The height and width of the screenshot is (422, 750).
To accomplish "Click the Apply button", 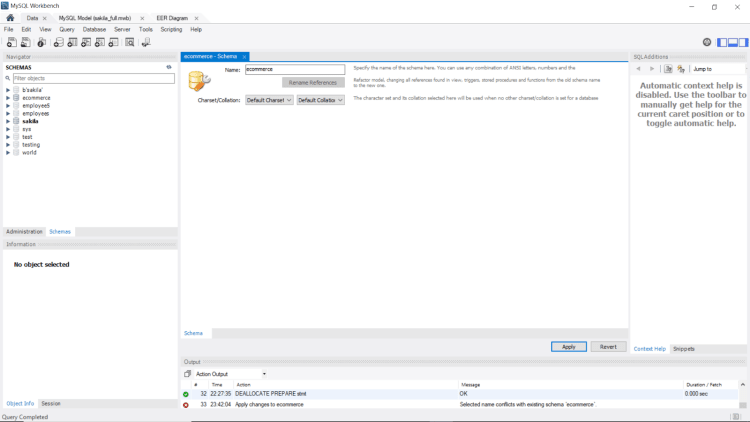I will tap(569, 347).
